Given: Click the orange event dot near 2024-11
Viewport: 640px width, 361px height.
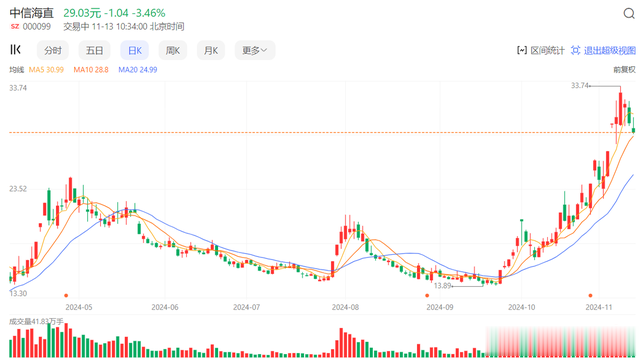Looking at the screenshot, I should [590, 295].
